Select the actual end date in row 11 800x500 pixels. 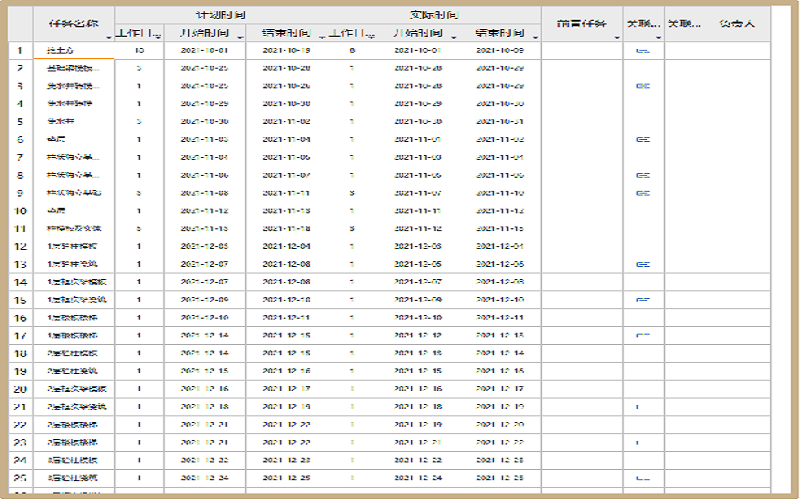(500, 229)
